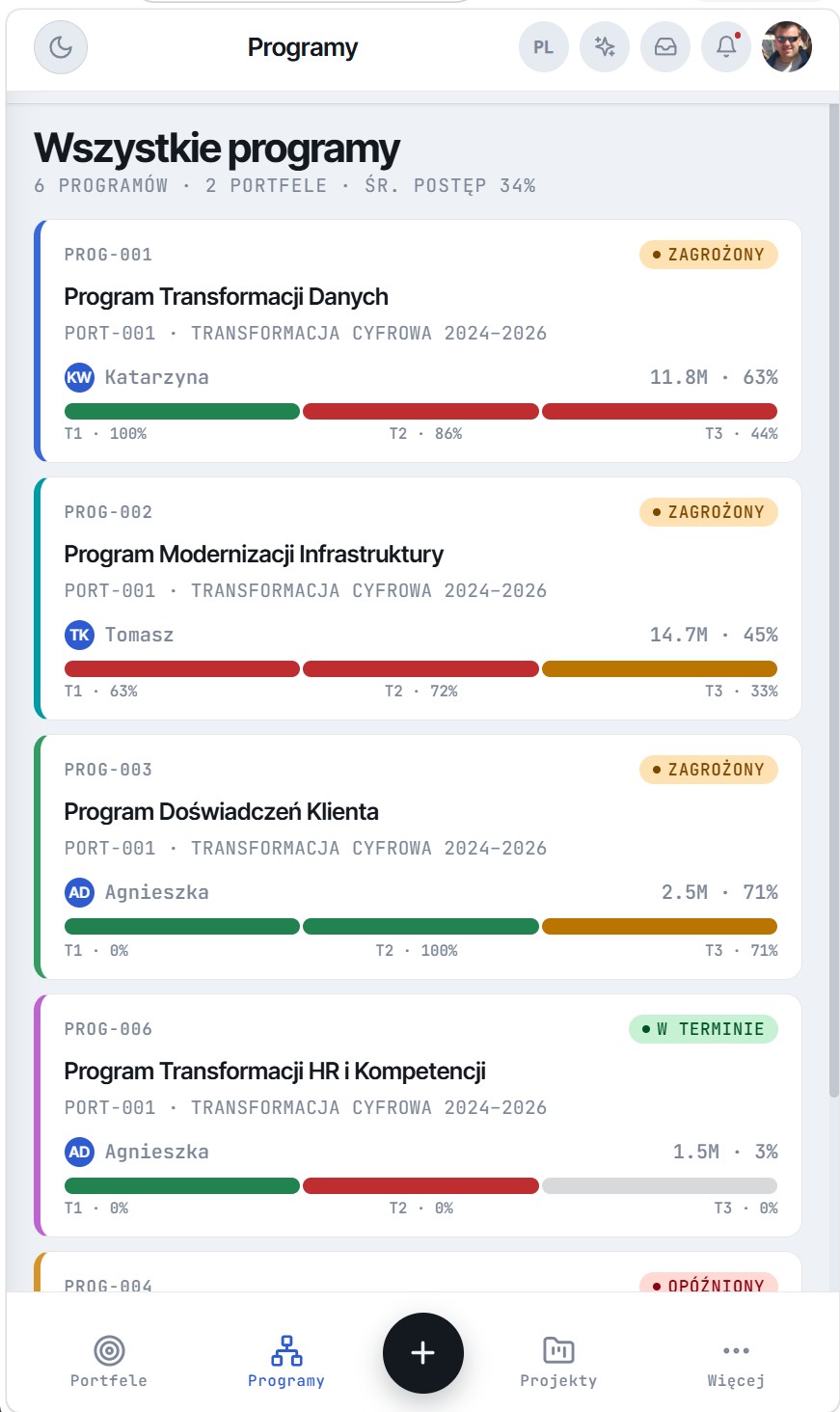Click T3 gray progress bar of PROG-006
This screenshot has height=1412, width=840.
coord(660,1186)
